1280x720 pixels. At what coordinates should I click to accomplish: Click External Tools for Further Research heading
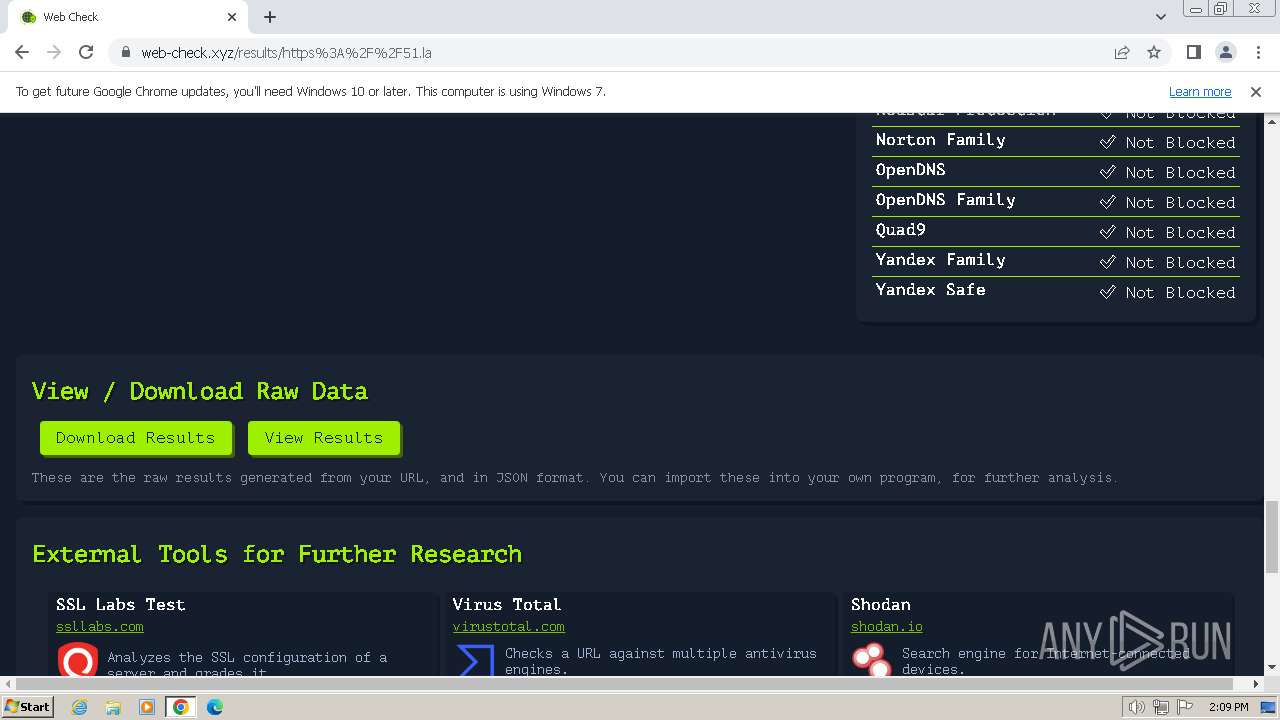277,554
